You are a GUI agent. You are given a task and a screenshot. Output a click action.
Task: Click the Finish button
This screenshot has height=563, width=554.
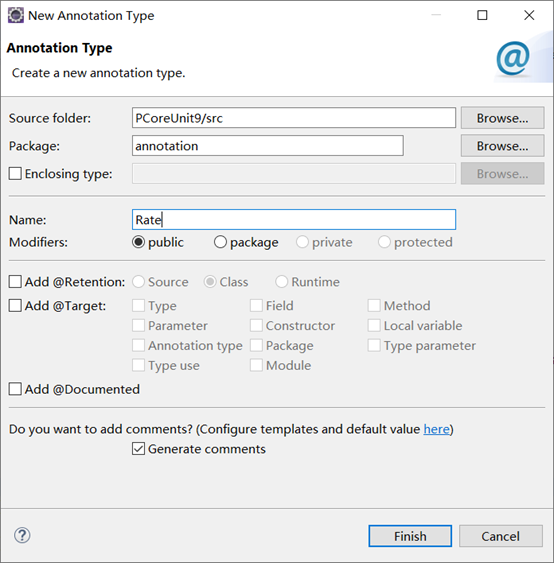[410, 536]
